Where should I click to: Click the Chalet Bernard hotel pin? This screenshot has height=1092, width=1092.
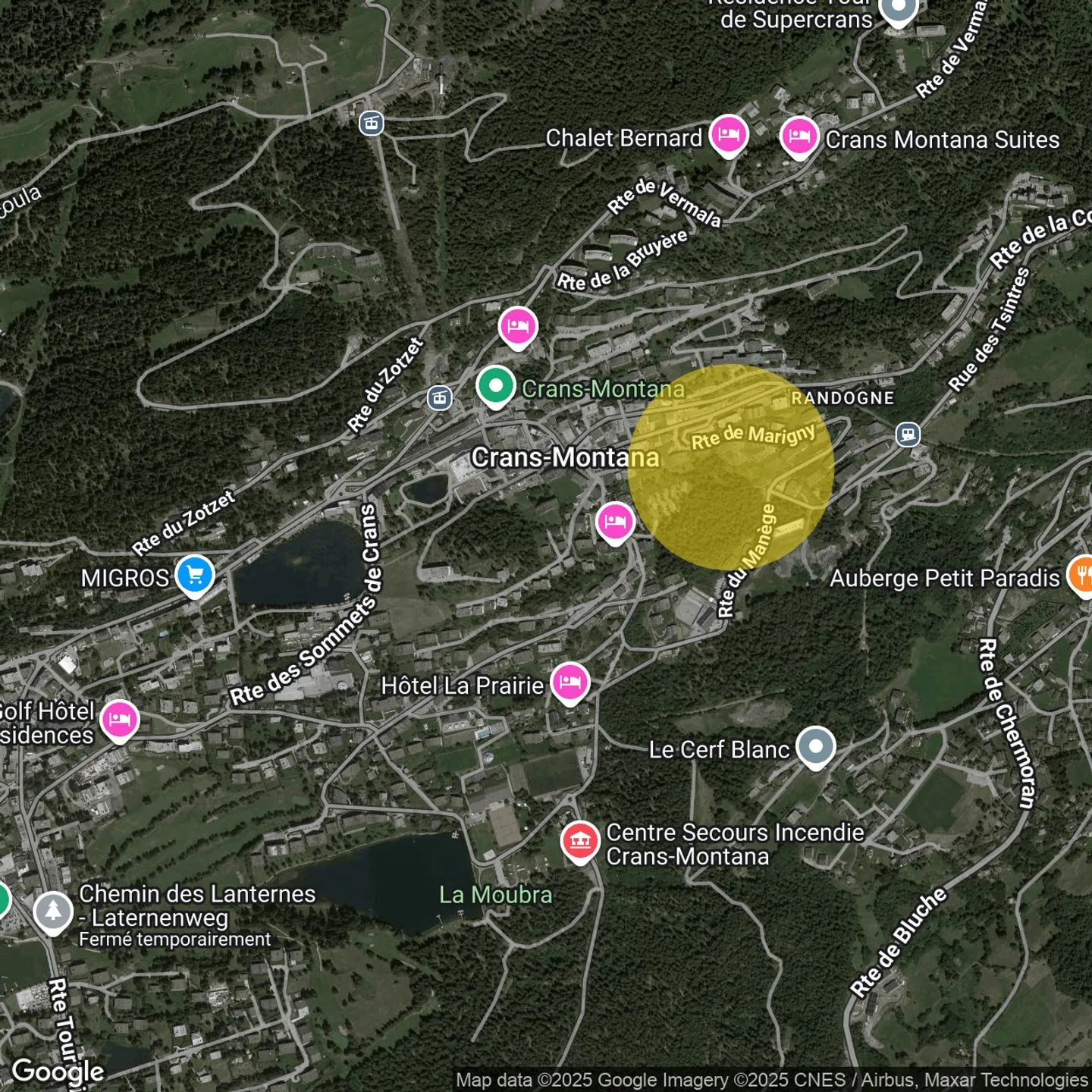tap(729, 135)
